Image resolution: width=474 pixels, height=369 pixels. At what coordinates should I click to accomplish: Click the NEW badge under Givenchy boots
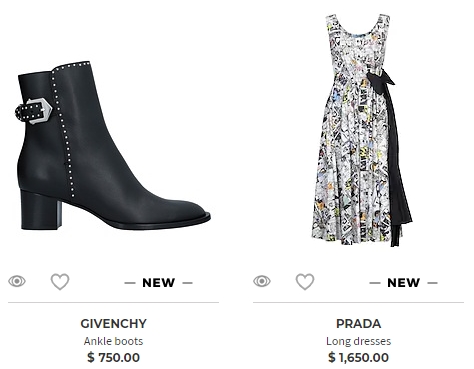158,283
